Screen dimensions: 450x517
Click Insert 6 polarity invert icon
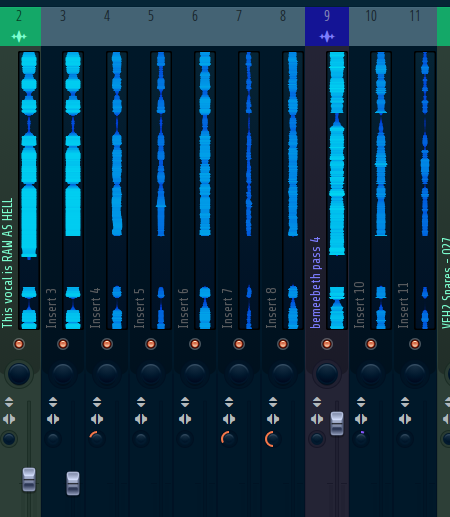(x=185, y=402)
